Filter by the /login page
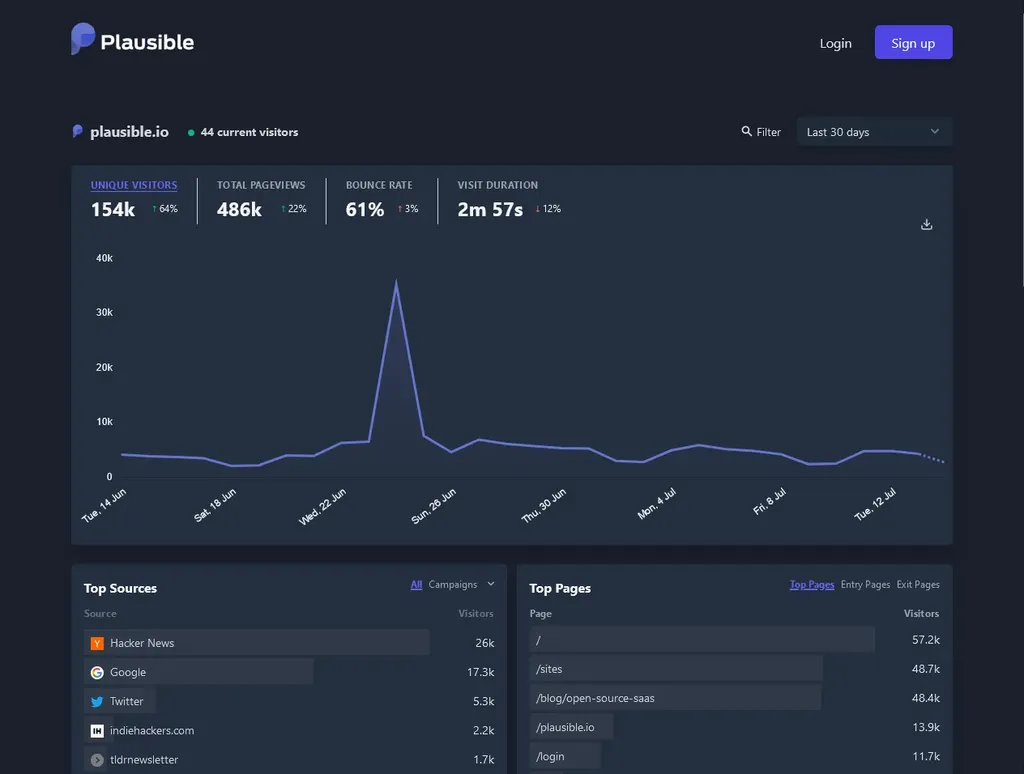 (x=550, y=756)
